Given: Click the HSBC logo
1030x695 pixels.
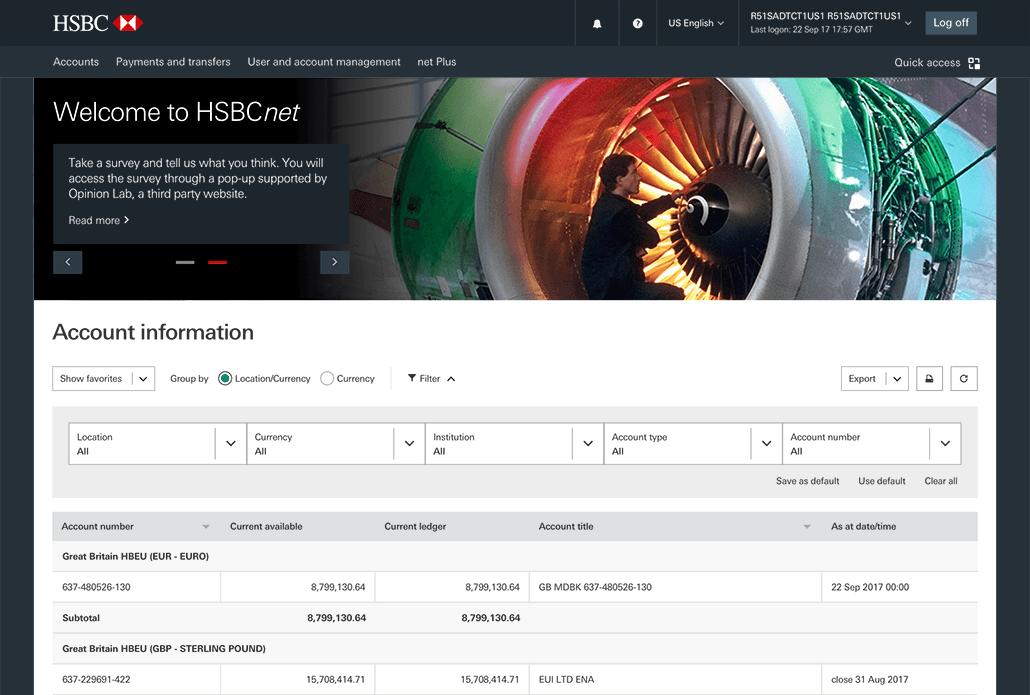Looking at the screenshot, I should (x=97, y=23).
